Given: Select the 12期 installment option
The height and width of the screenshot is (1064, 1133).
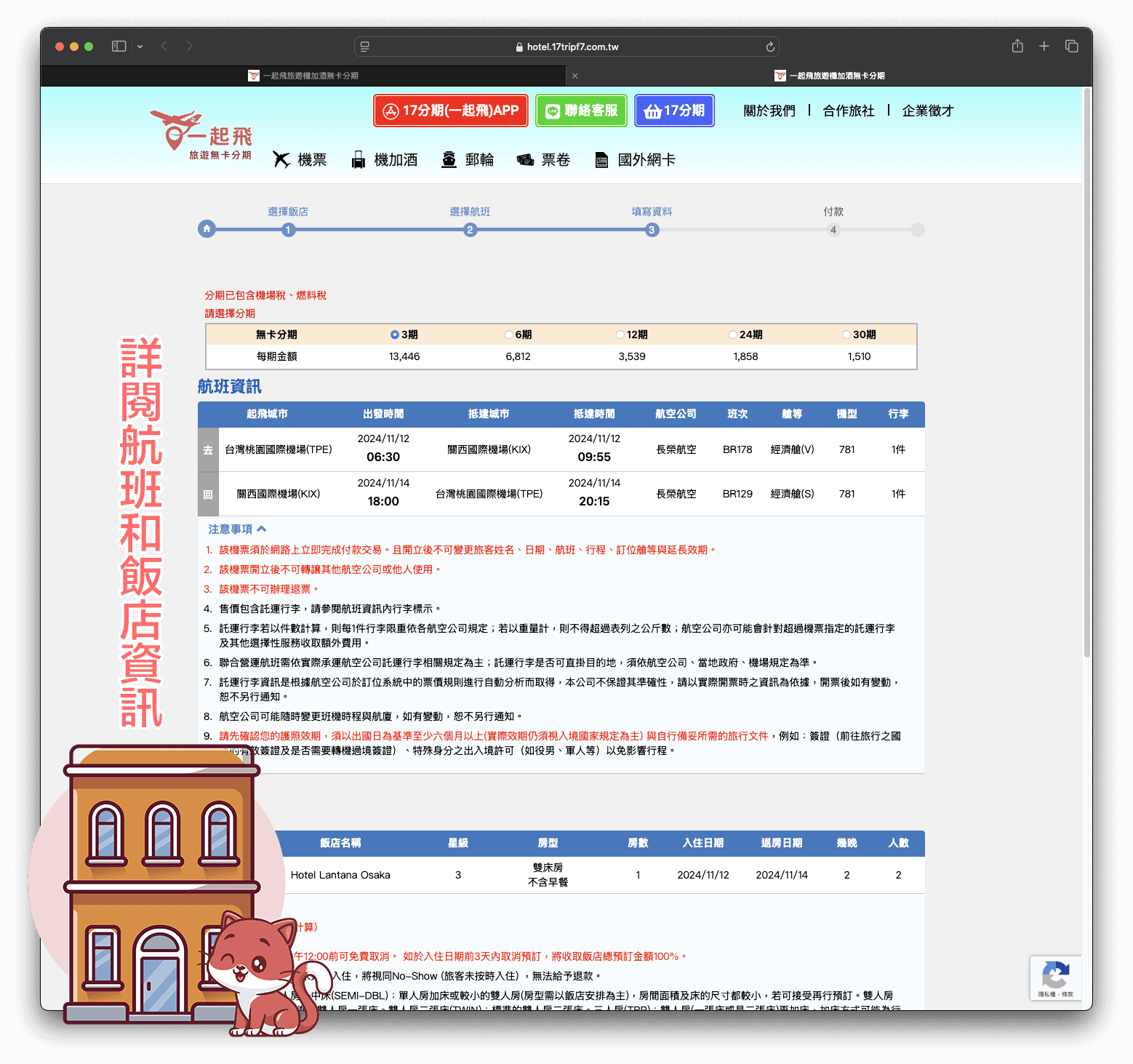Looking at the screenshot, I should [x=620, y=335].
